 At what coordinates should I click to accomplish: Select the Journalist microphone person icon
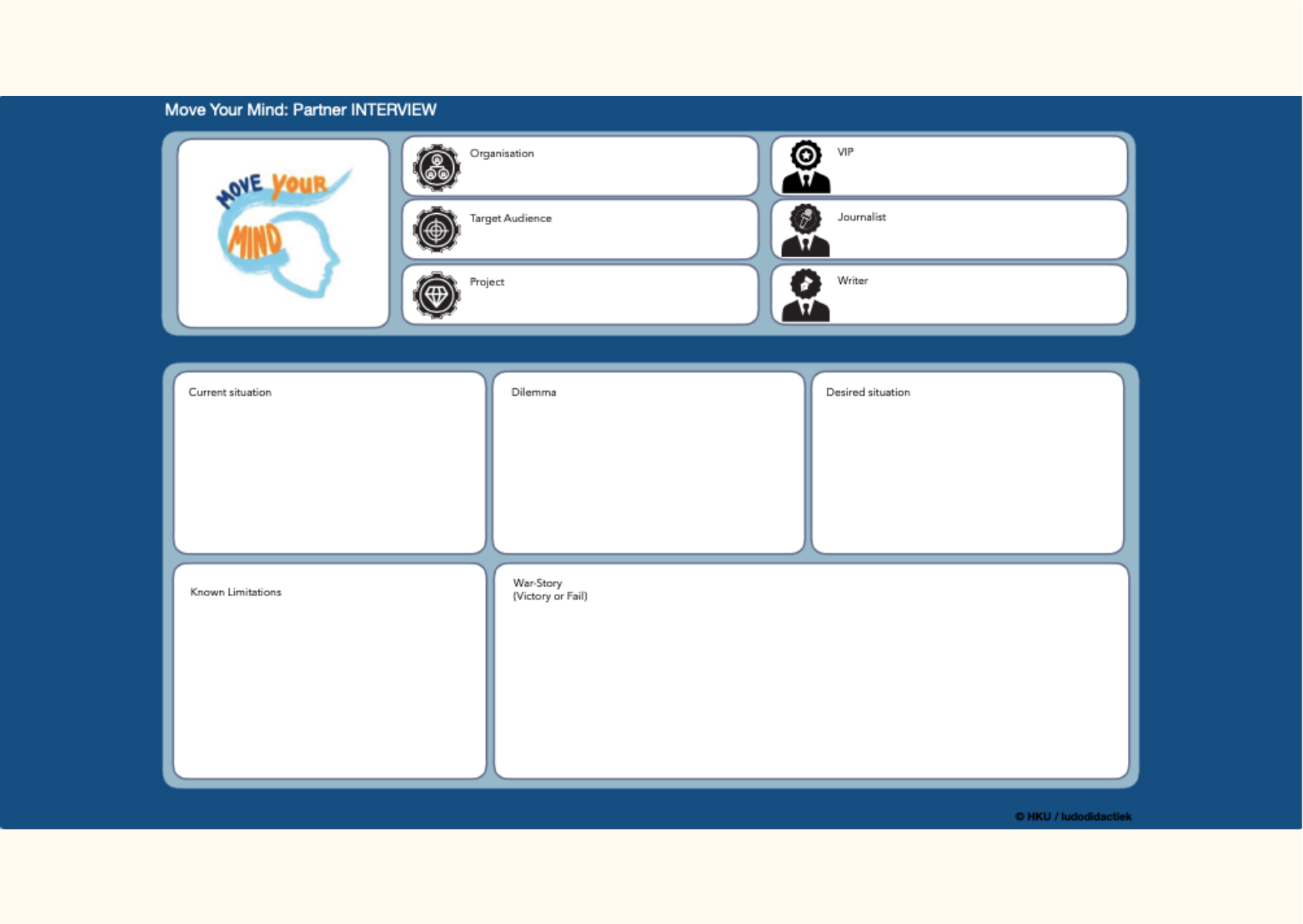click(806, 230)
